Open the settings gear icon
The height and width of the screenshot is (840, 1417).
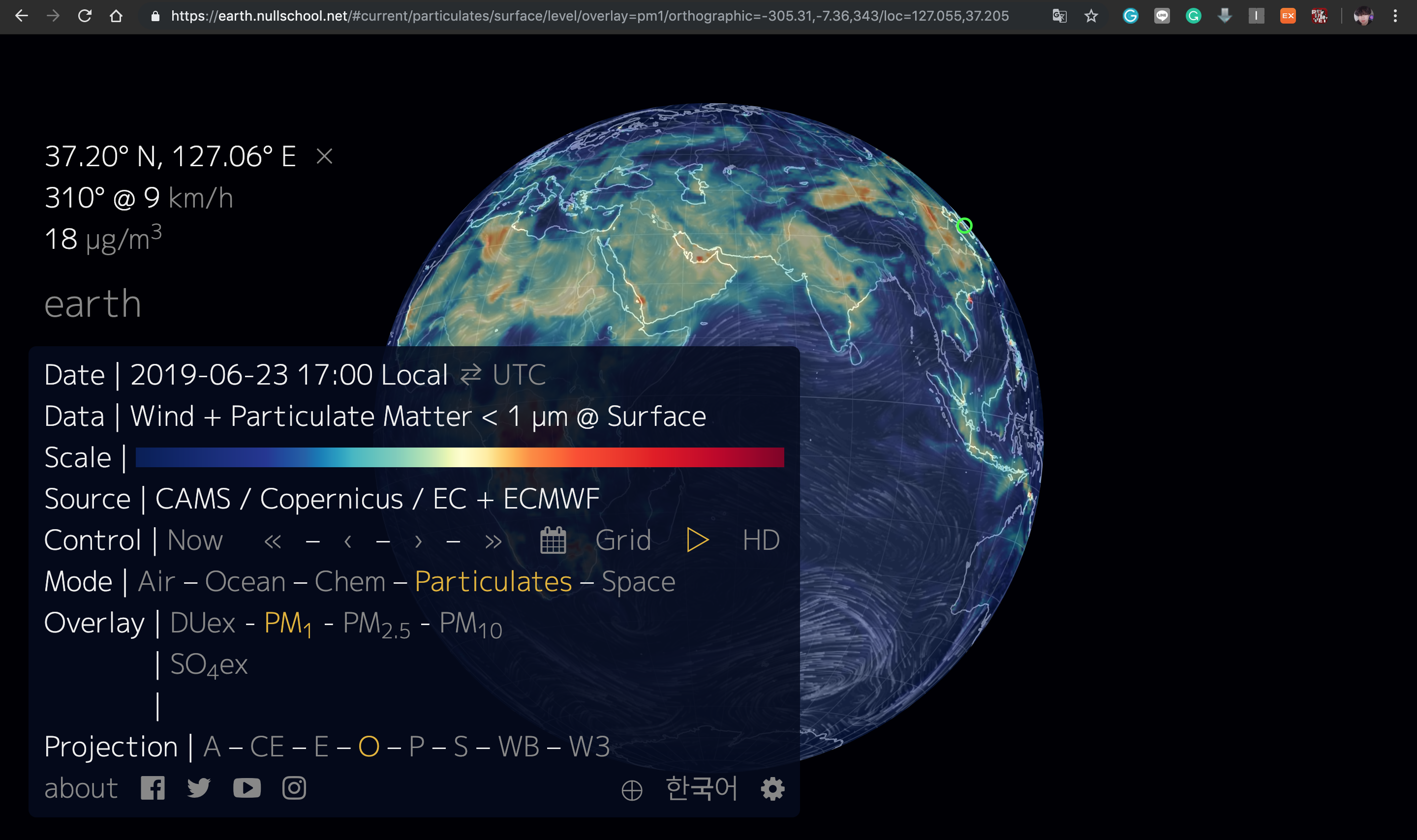[772, 788]
